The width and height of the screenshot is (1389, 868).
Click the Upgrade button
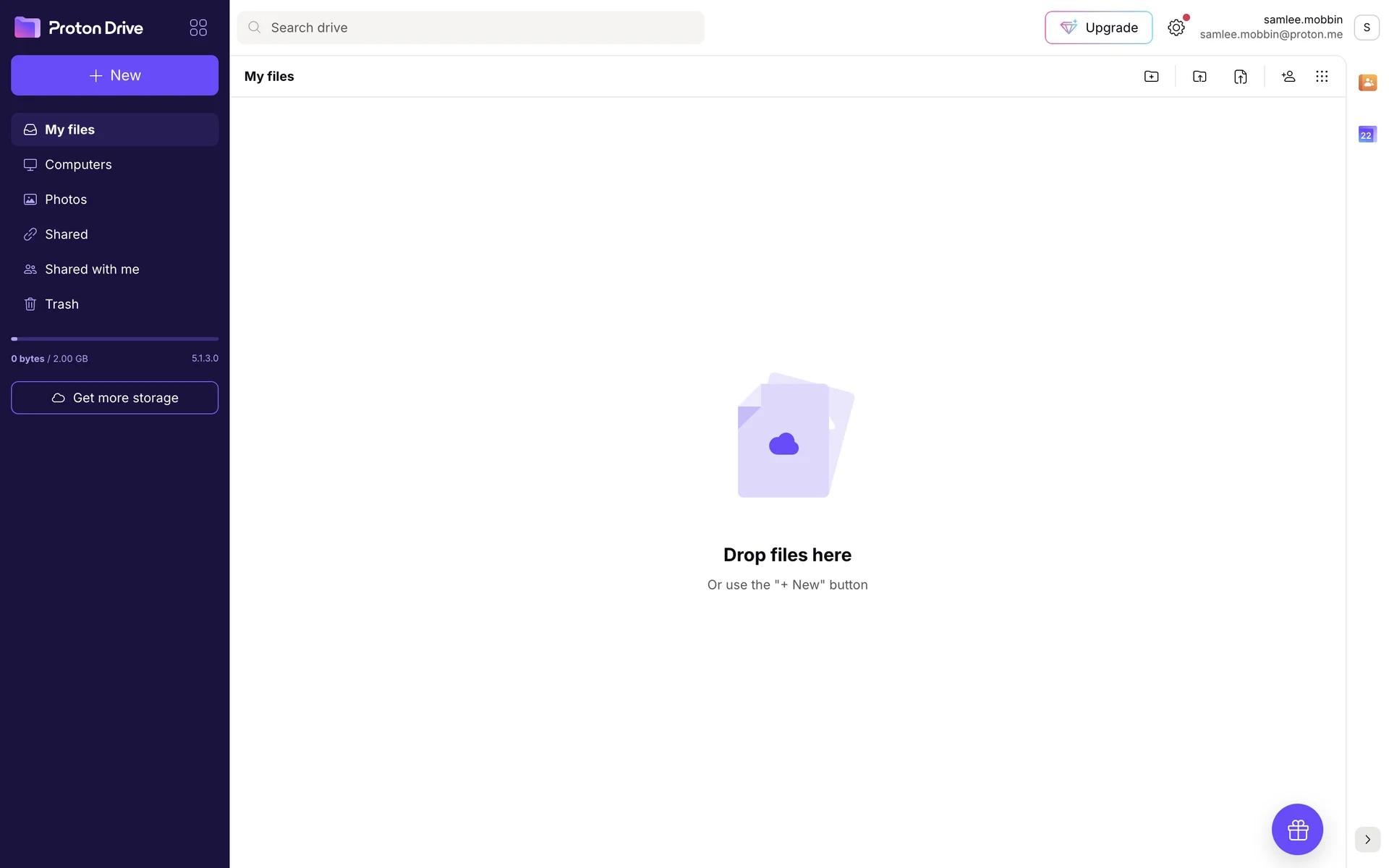[x=1098, y=27]
